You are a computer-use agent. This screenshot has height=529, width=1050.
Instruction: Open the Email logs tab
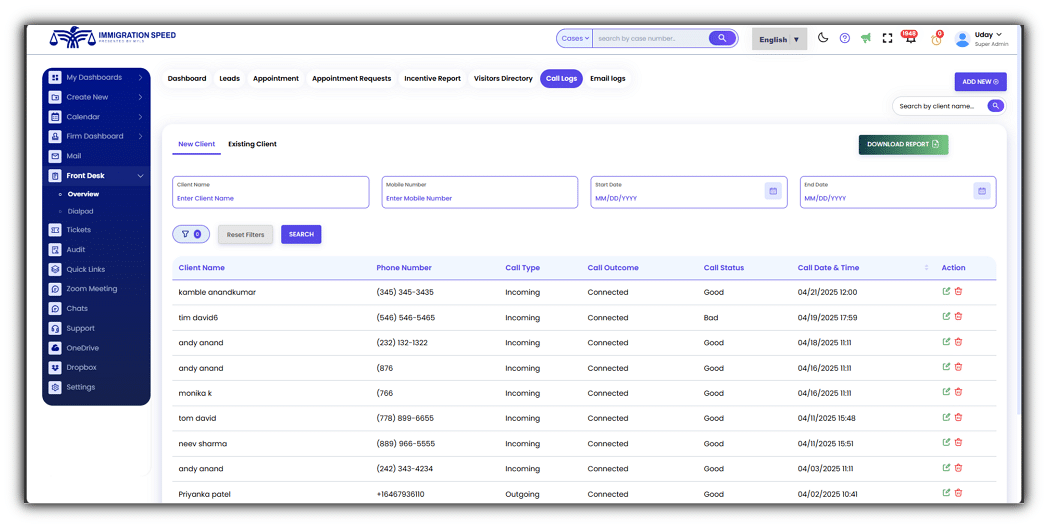tap(607, 78)
